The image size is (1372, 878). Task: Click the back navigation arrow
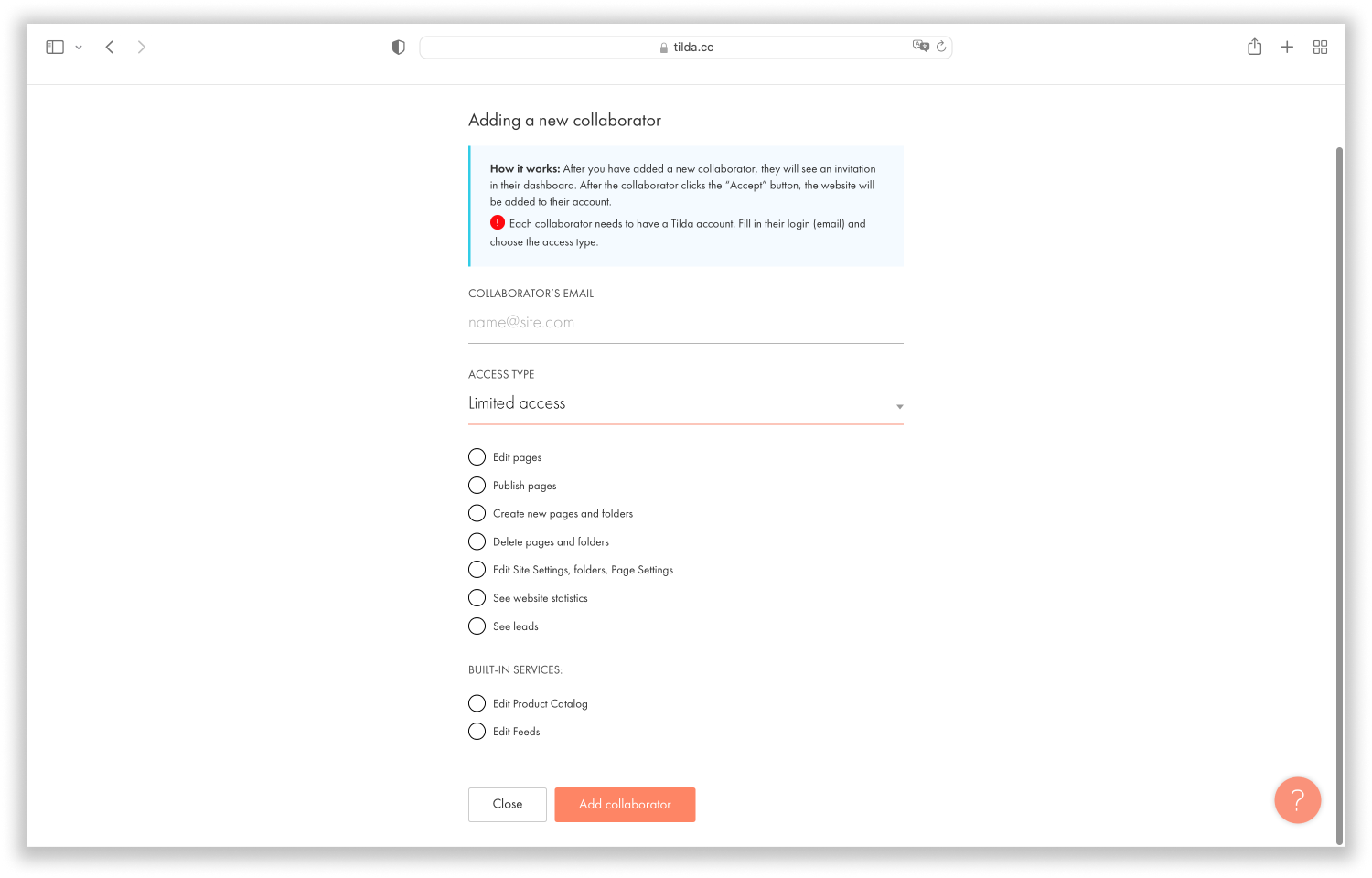109,47
